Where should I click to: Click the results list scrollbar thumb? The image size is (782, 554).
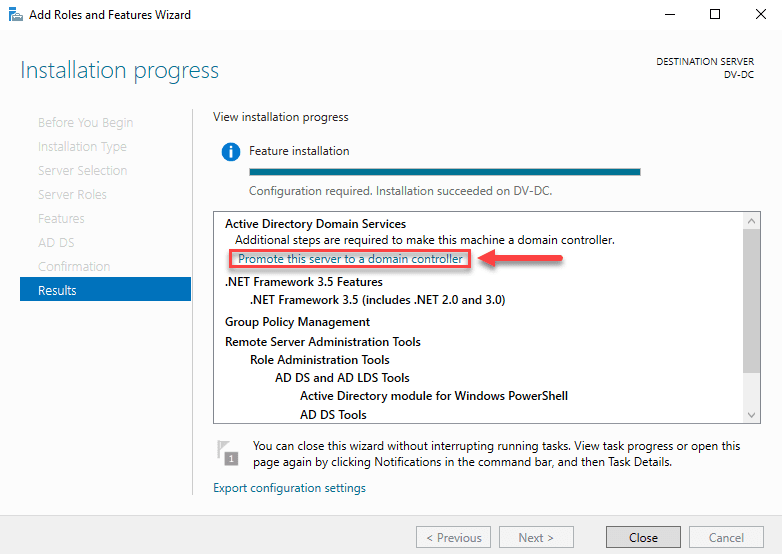click(x=752, y=301)
